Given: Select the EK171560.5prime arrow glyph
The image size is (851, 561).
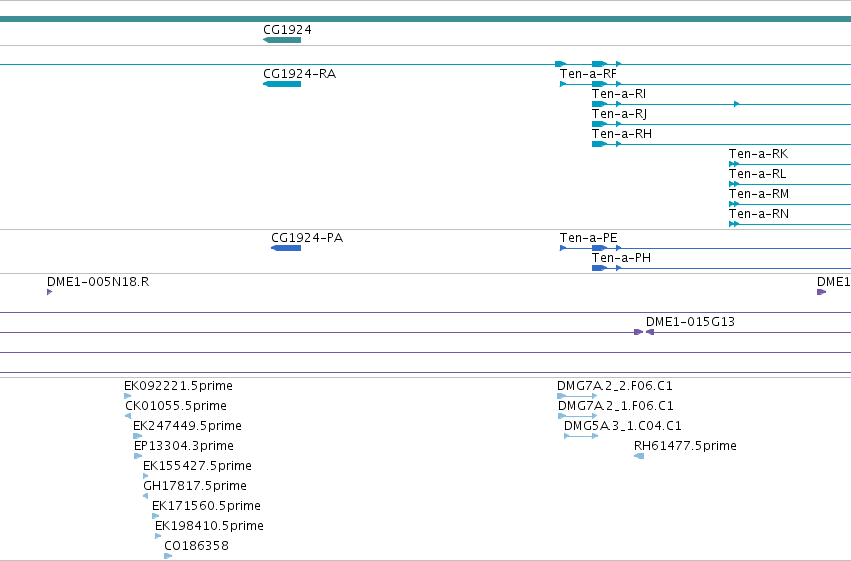Looking at the screenshot, I should pyautogui.click(x=156, y=517).
